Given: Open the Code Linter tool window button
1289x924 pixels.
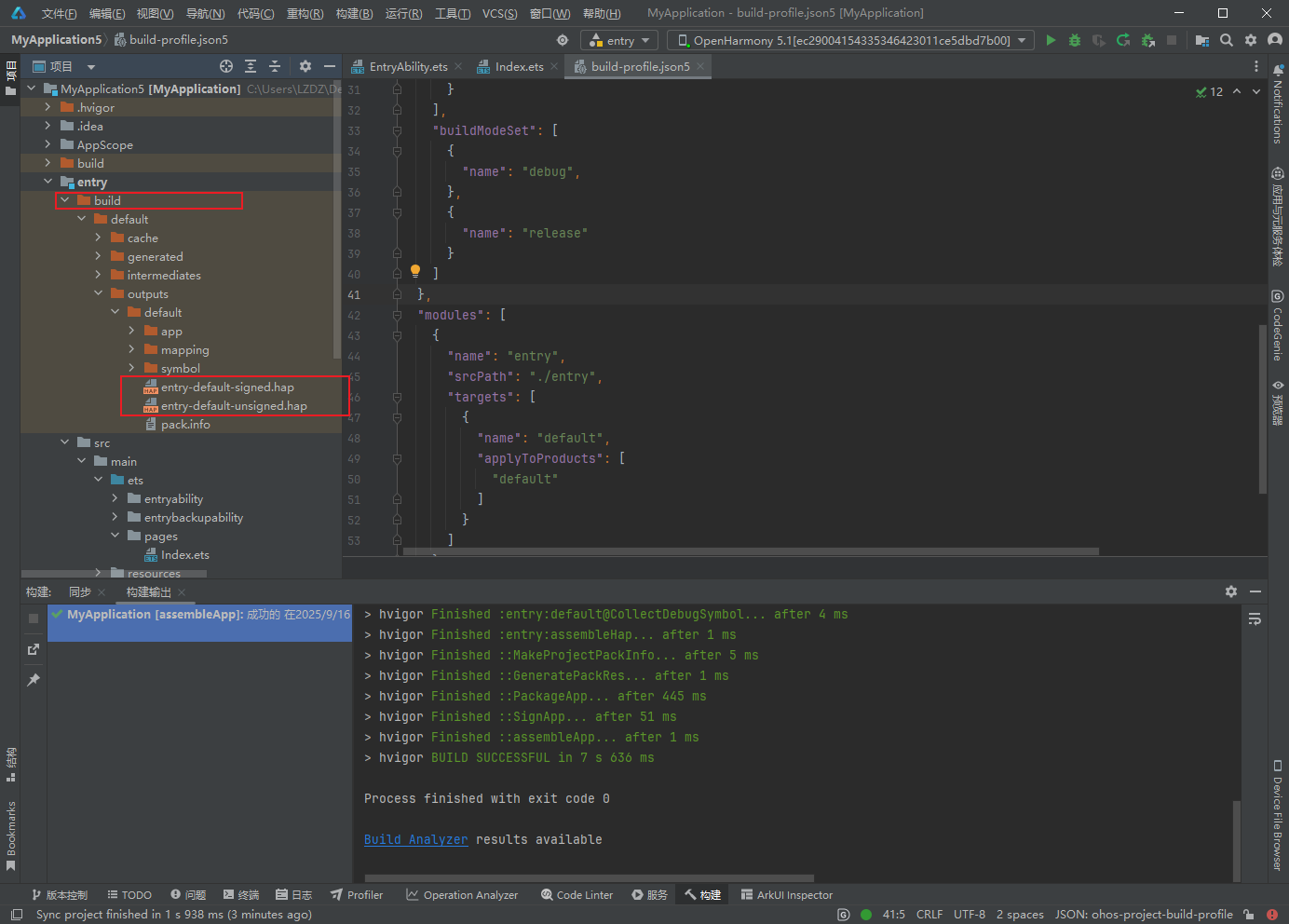Looking at the screenshot, I should pyautogui.click(x=577, y=894).
